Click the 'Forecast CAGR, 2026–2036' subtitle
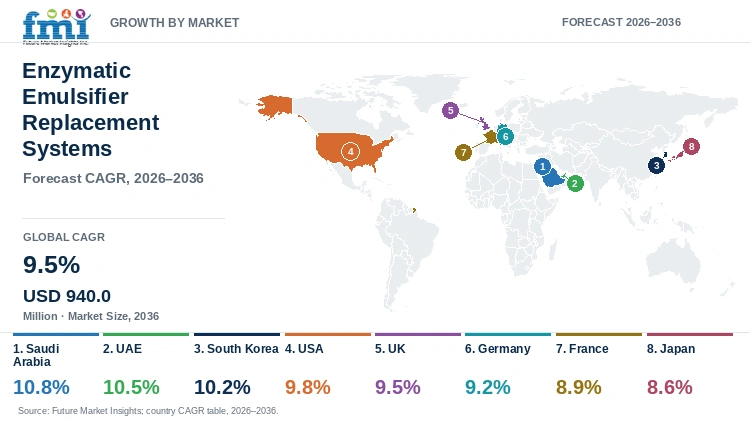Viewport: 750px width, 421px height. click(x=113, y=178)
